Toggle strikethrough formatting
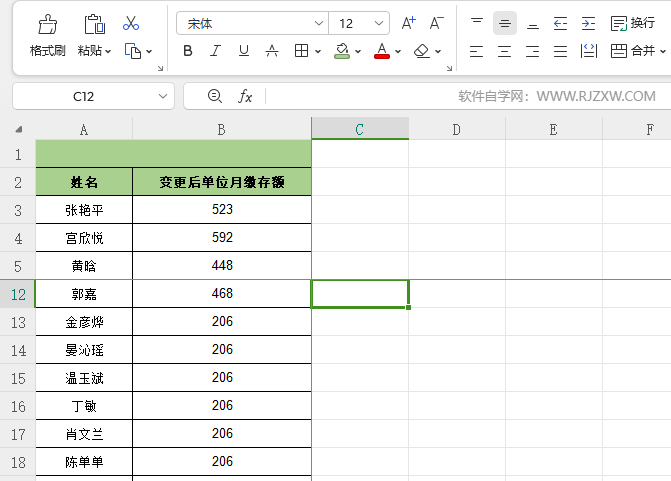The height and width of the screenshot is (481, 671). click(x=272, y=51)
